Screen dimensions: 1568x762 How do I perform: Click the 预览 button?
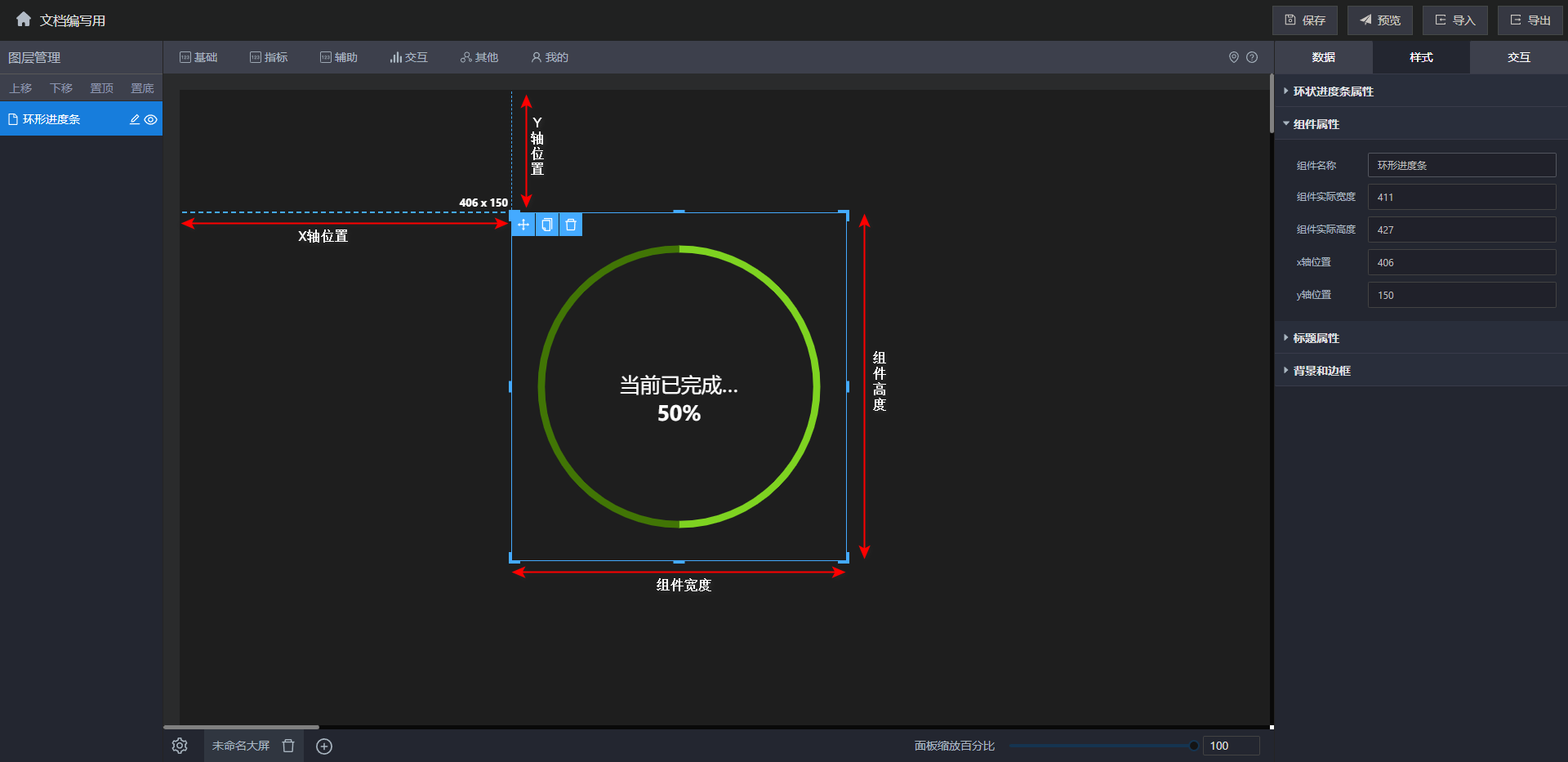click(x=1379, y=20)
